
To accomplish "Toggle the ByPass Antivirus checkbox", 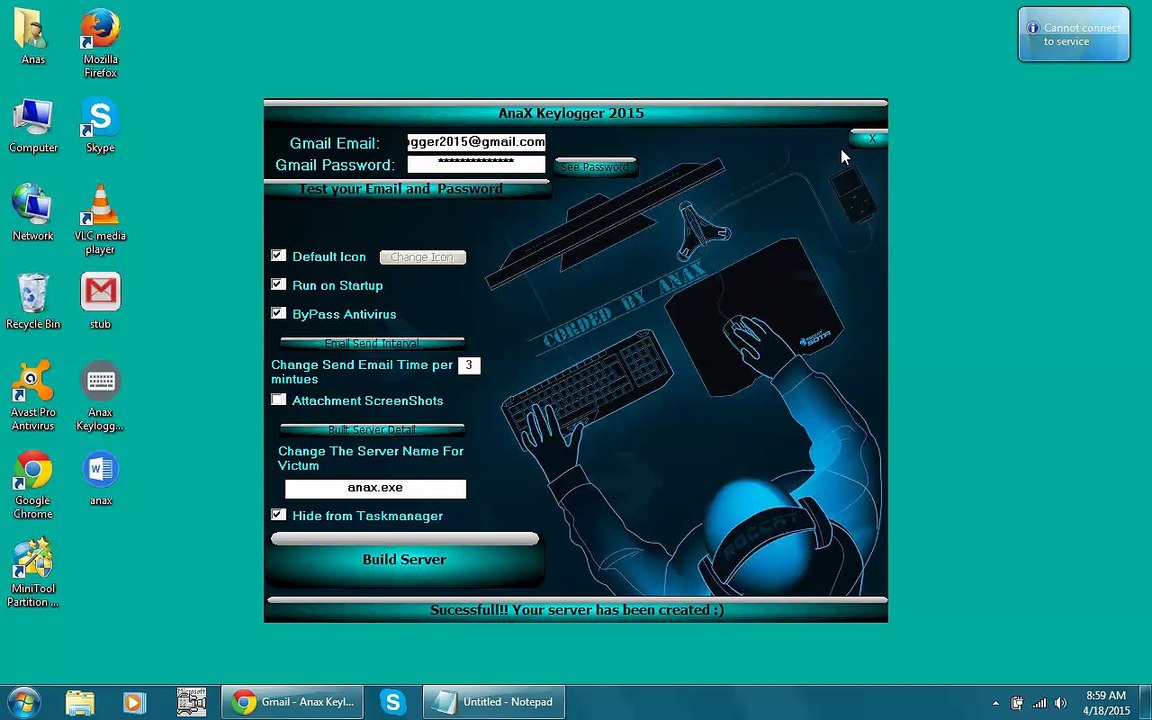I will point(278,313).
